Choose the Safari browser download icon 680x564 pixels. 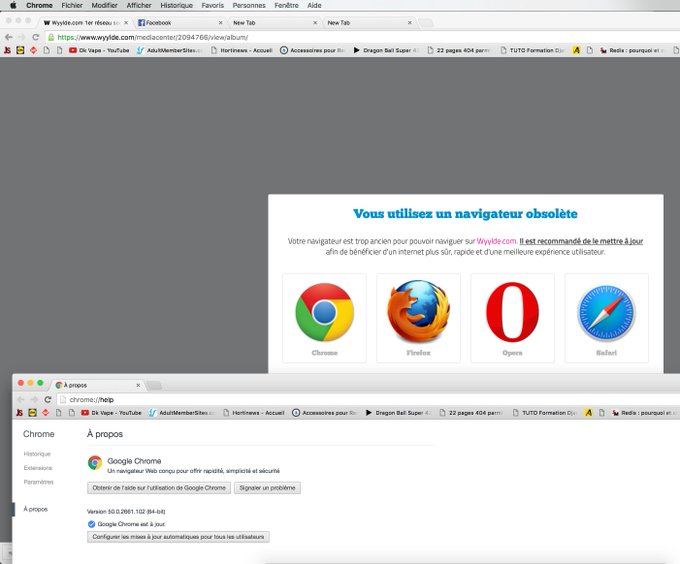point(607,318)
